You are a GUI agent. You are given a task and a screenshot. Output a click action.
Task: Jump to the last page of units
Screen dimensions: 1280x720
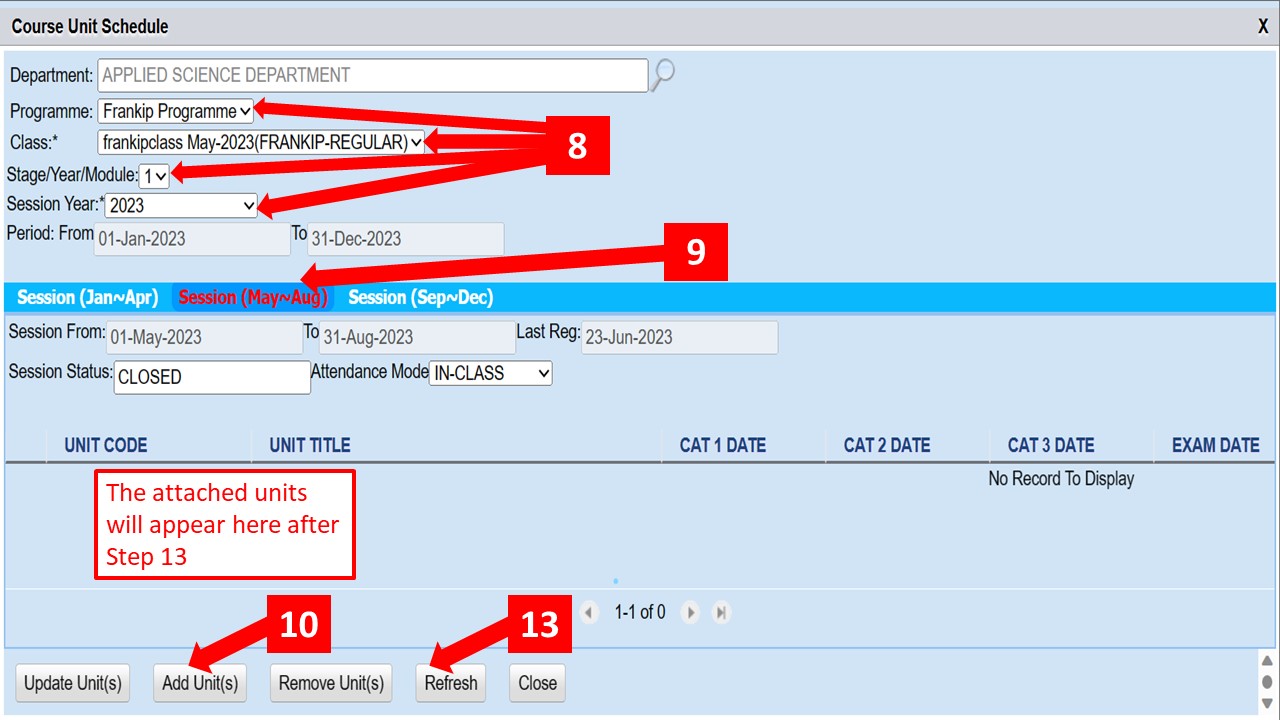click(x=721, y=612)
